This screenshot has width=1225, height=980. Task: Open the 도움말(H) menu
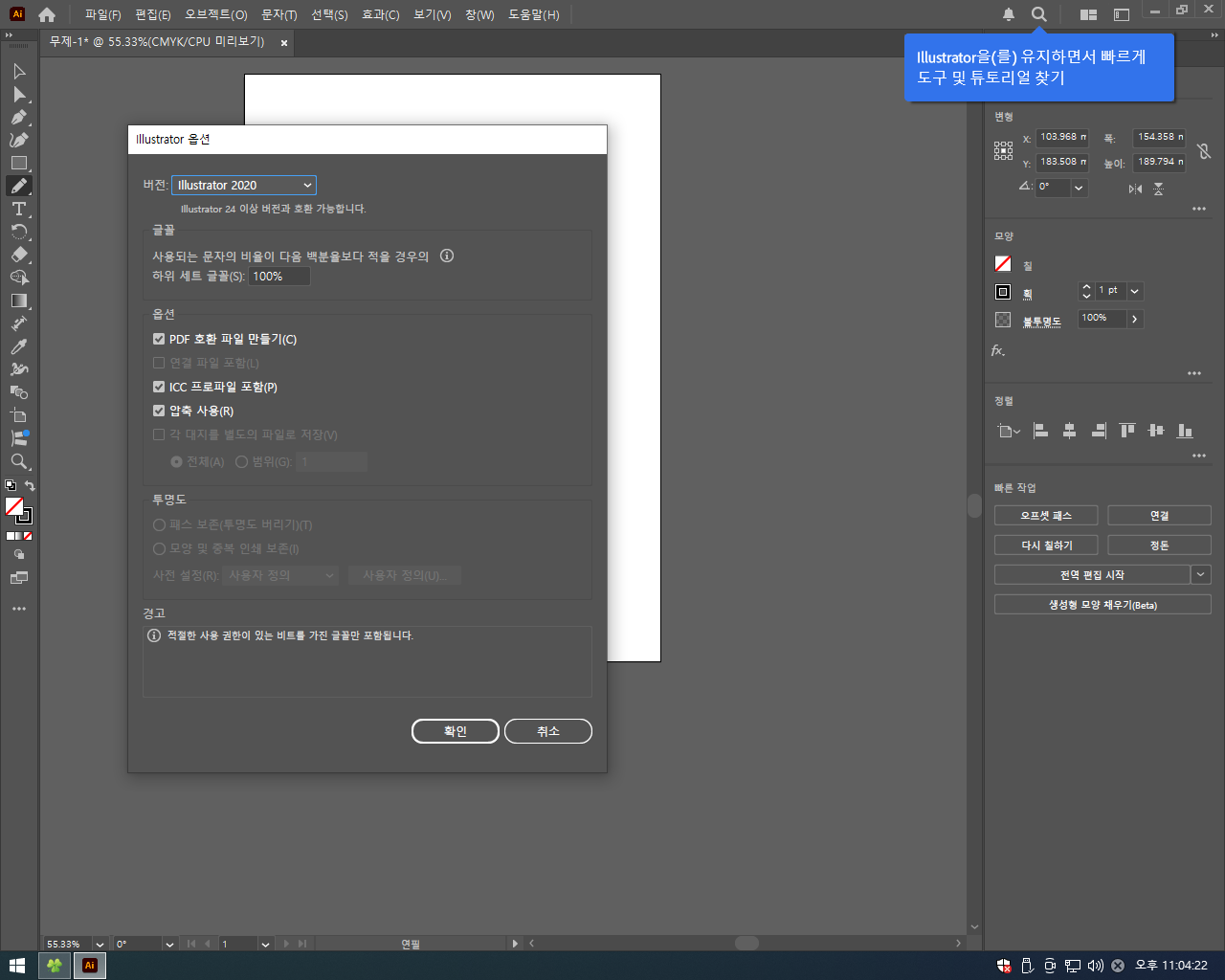[x=533, y=14]
